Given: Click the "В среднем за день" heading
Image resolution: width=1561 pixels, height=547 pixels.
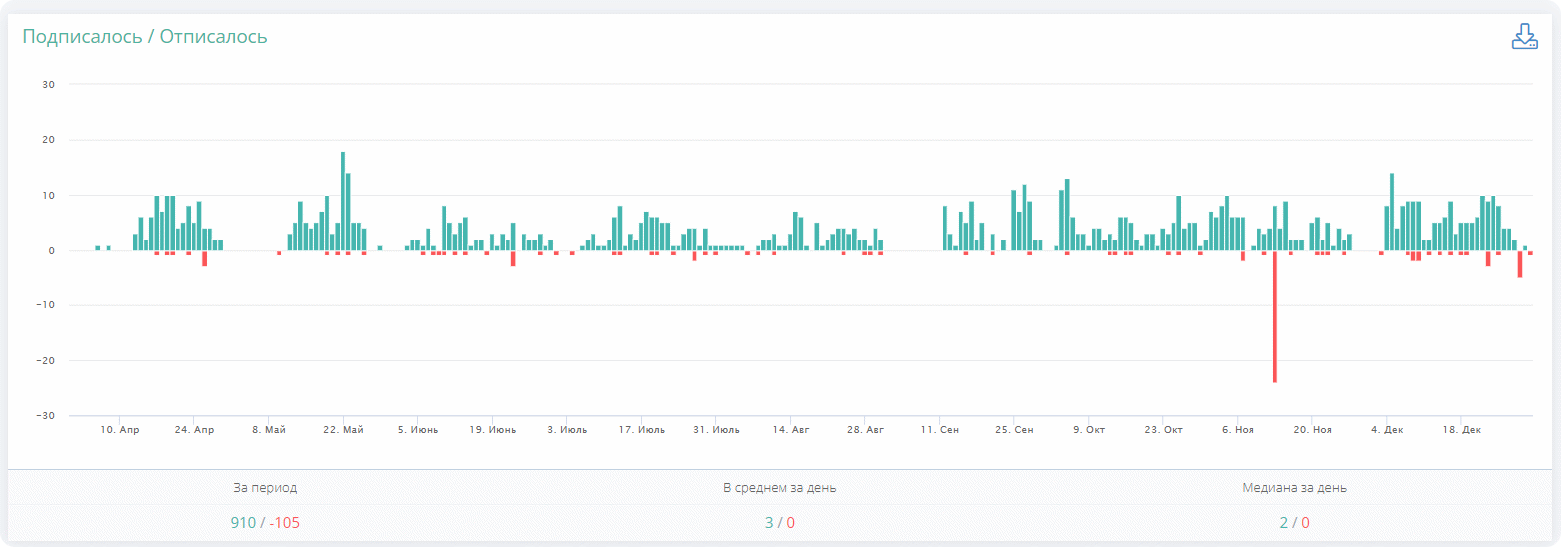Looking at the screenshot, I should click(x=780, y=488).
